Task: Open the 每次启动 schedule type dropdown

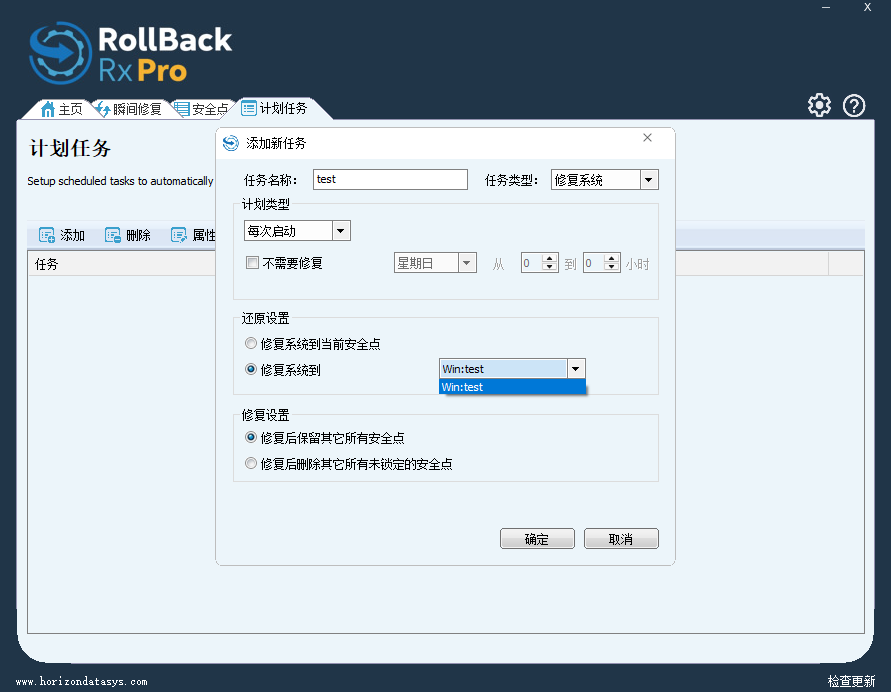Action: click(x=341, y=231)
